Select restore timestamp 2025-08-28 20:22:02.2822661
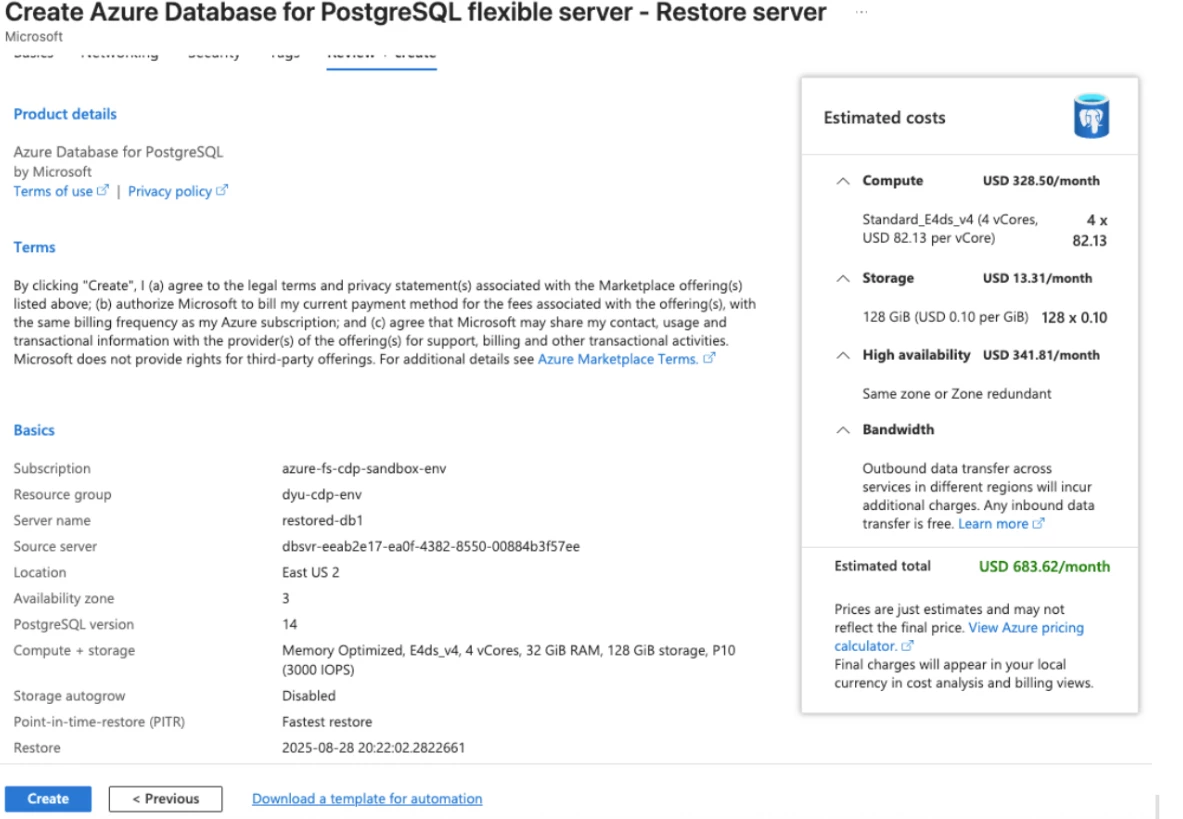 click(373, 747)
